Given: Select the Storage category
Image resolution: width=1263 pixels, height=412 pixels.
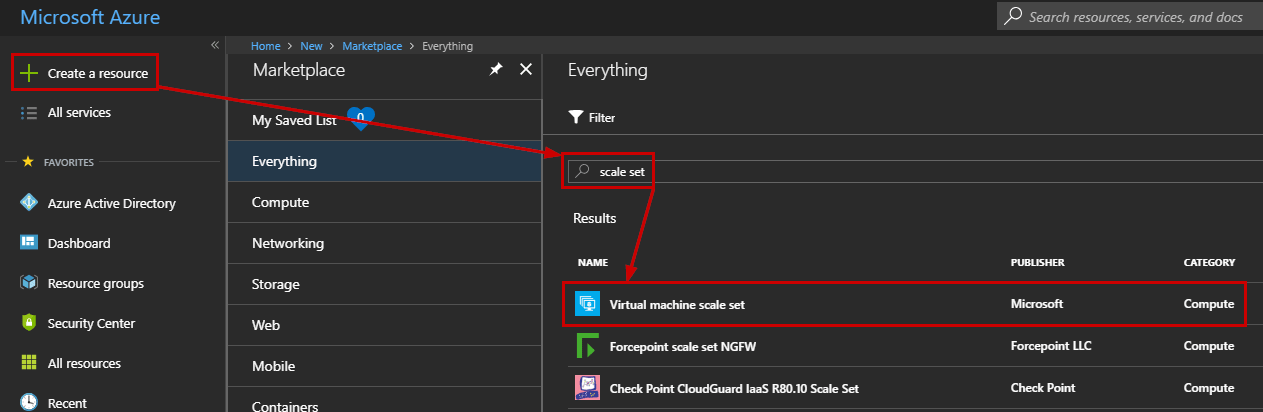Looking at the screenshot, I should 384,284.
